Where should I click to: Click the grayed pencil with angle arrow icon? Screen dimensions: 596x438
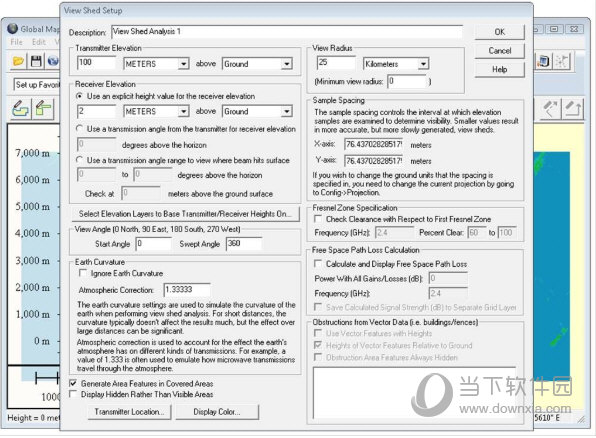550,110
